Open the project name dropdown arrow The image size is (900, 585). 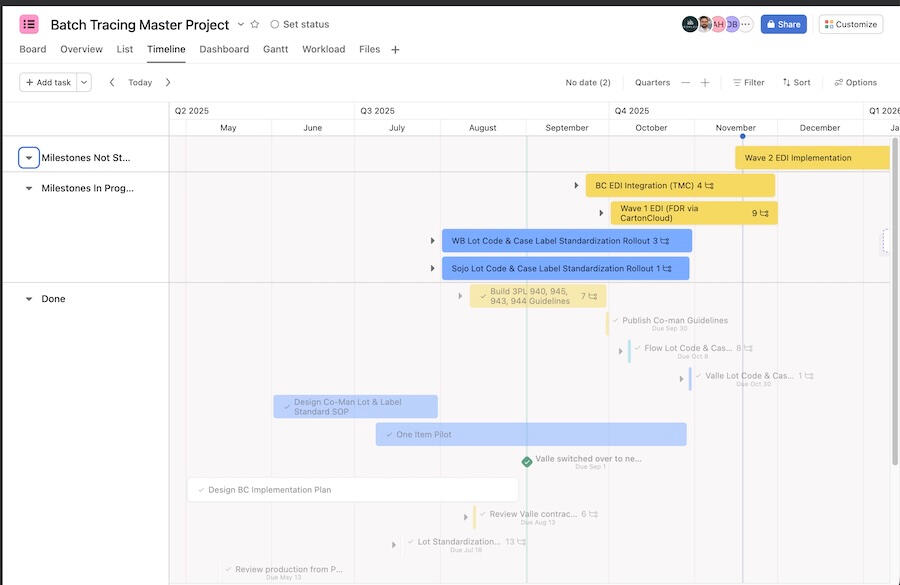pos(242,22)
